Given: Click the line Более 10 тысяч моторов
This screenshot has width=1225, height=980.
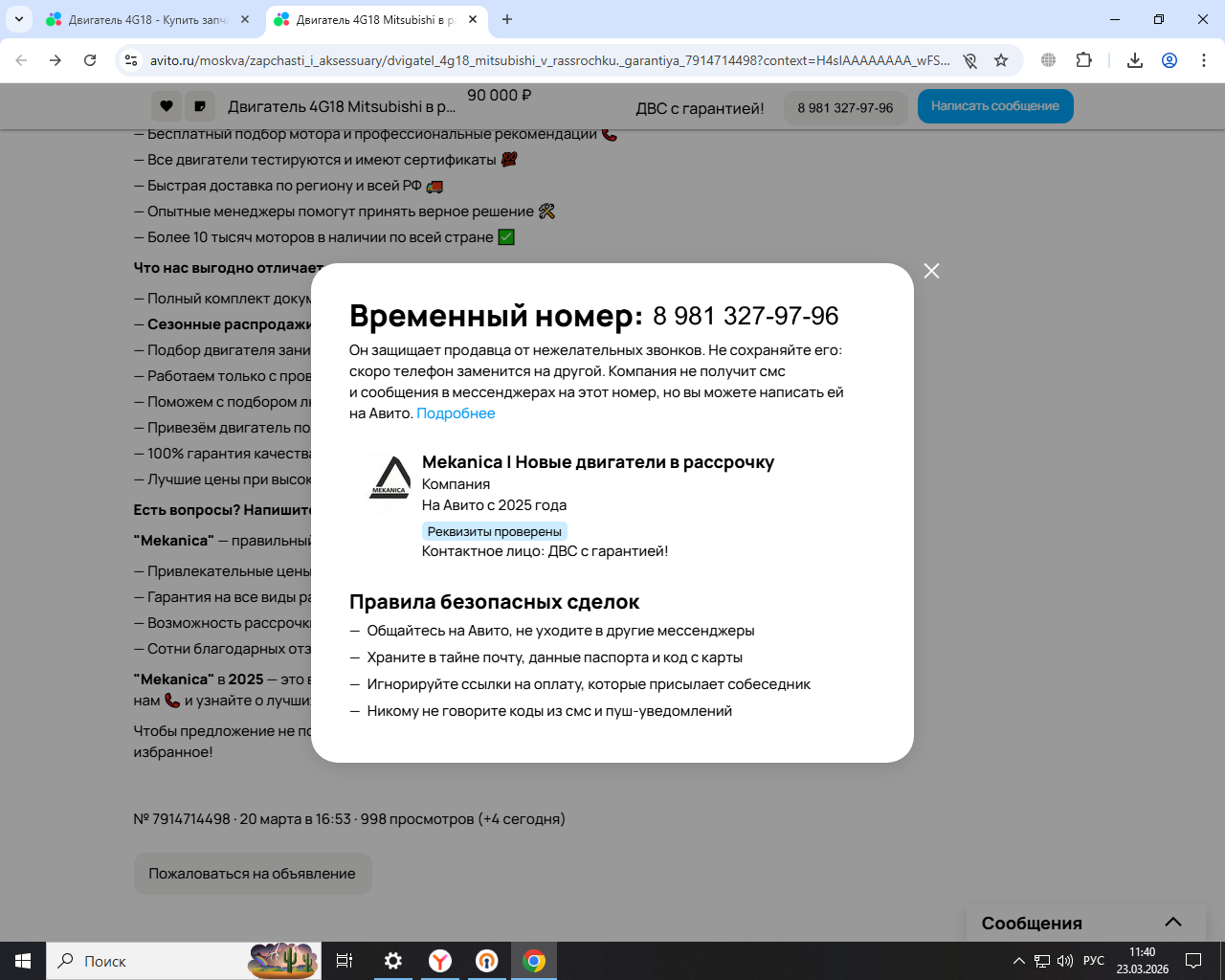Looking at the screenshot, I should click(324, 237).
